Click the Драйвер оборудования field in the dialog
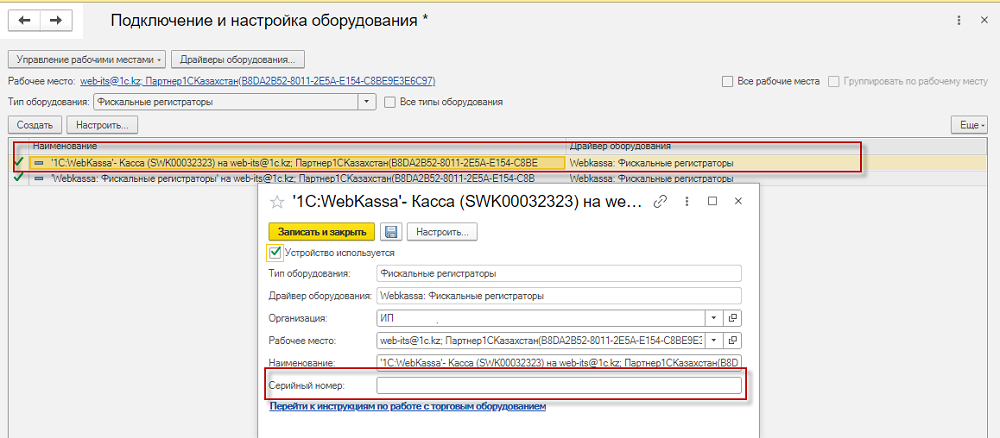This screenshot has width=1000, height=438. pyautogui.click(x=559, y=296)
